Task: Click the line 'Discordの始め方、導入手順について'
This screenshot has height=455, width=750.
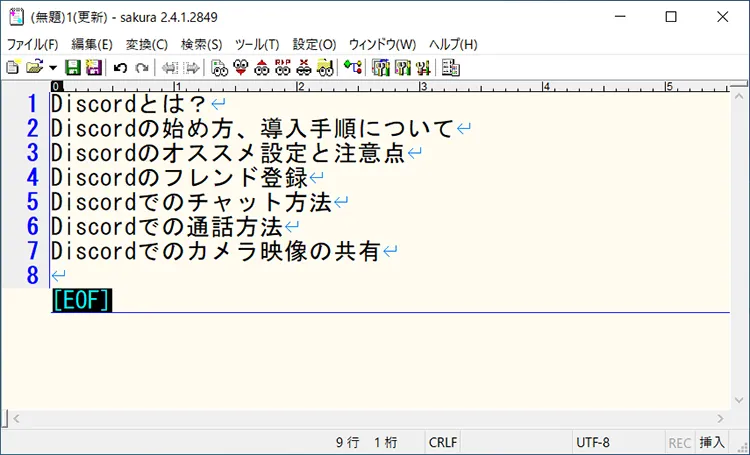Action: point(252,128)
